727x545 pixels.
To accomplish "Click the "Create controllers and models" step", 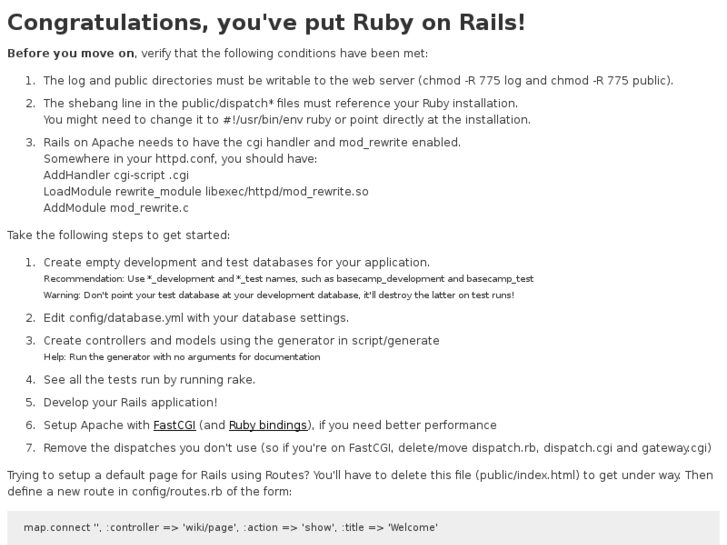I will pyautogui.click(x=241, y=341).
